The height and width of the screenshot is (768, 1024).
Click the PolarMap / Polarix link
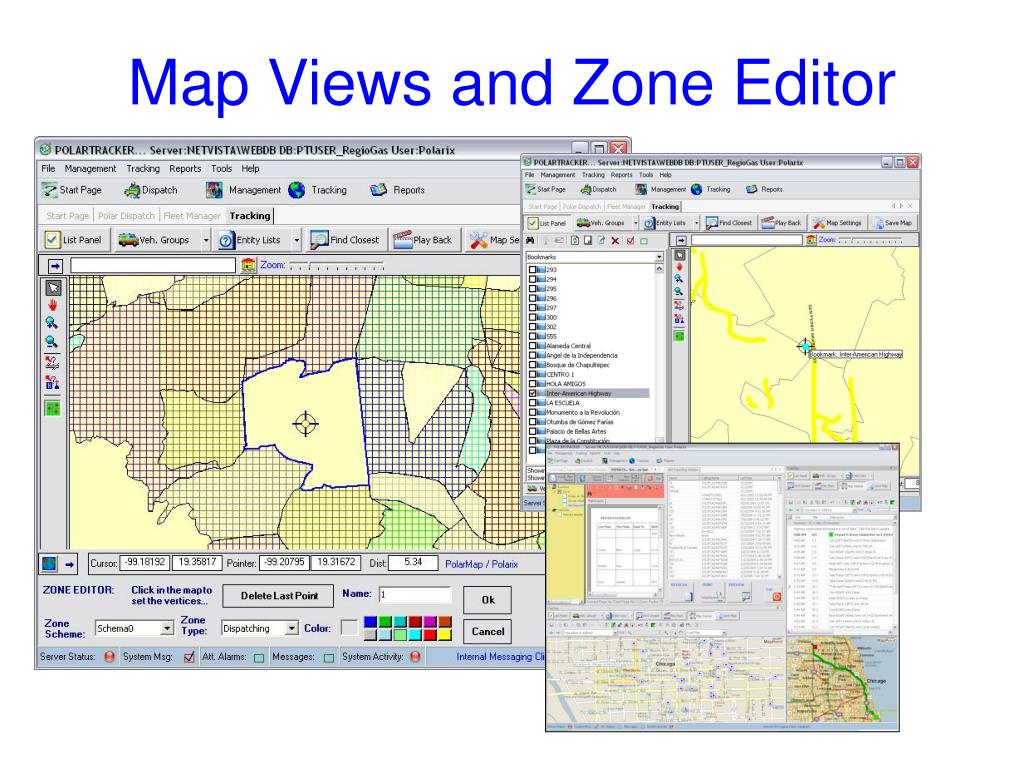tap(481, 564)
